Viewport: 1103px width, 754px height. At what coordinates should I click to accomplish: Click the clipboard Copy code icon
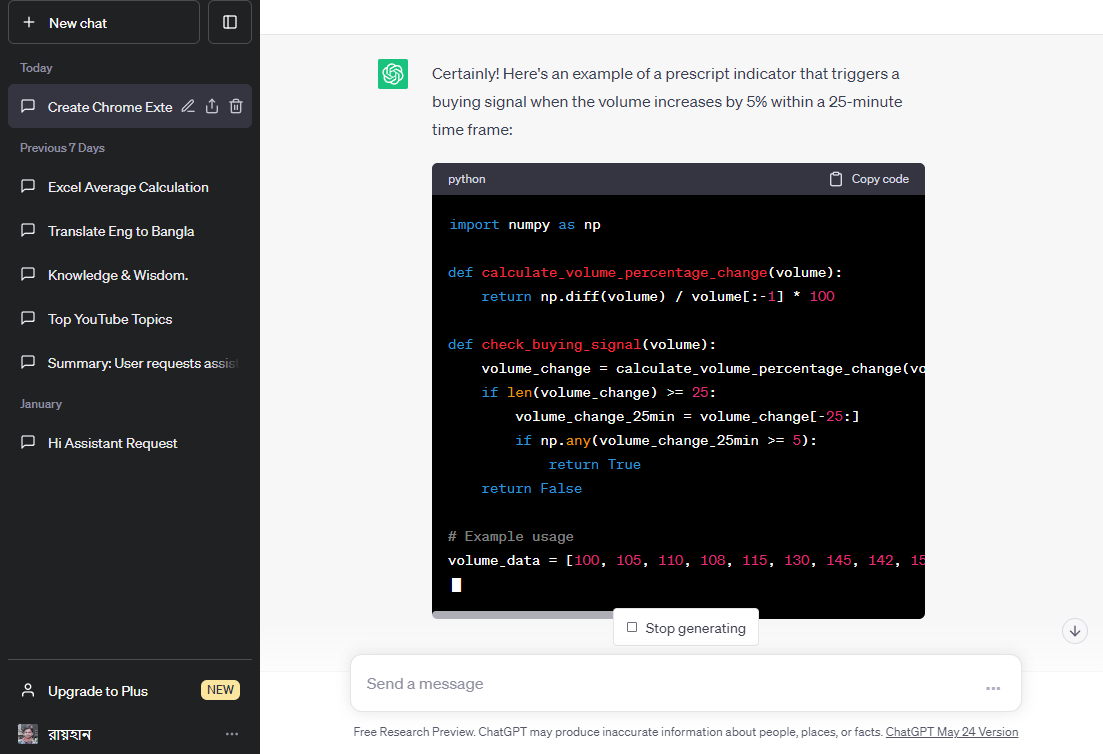(x=836, y=179)
